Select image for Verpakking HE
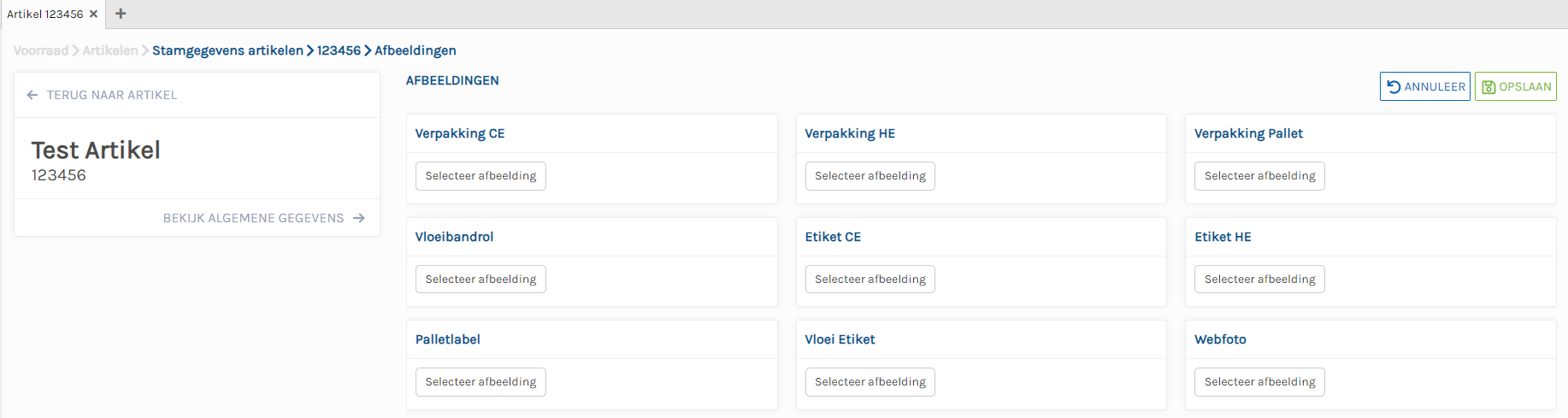Viewport: 1568px width, 418px height. tap(869, 176)
